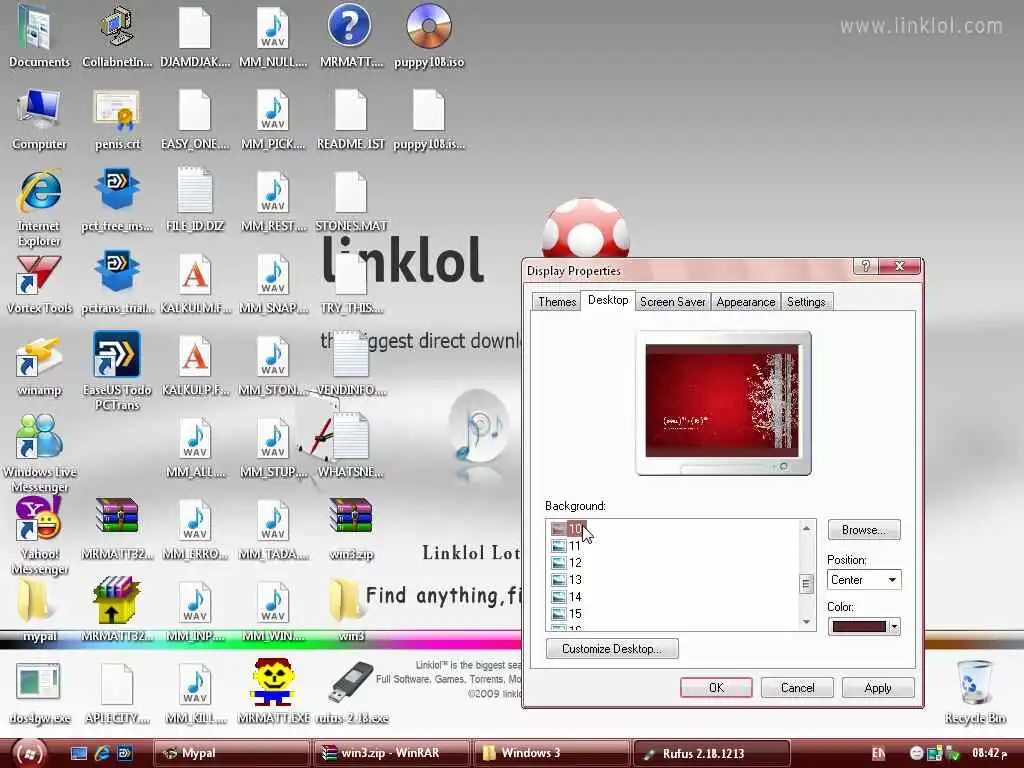Image resolution: width=1024 pixels, height=768 pixels.
Task: Select the penis.crt certificate icon
Action: pos(117,120)
